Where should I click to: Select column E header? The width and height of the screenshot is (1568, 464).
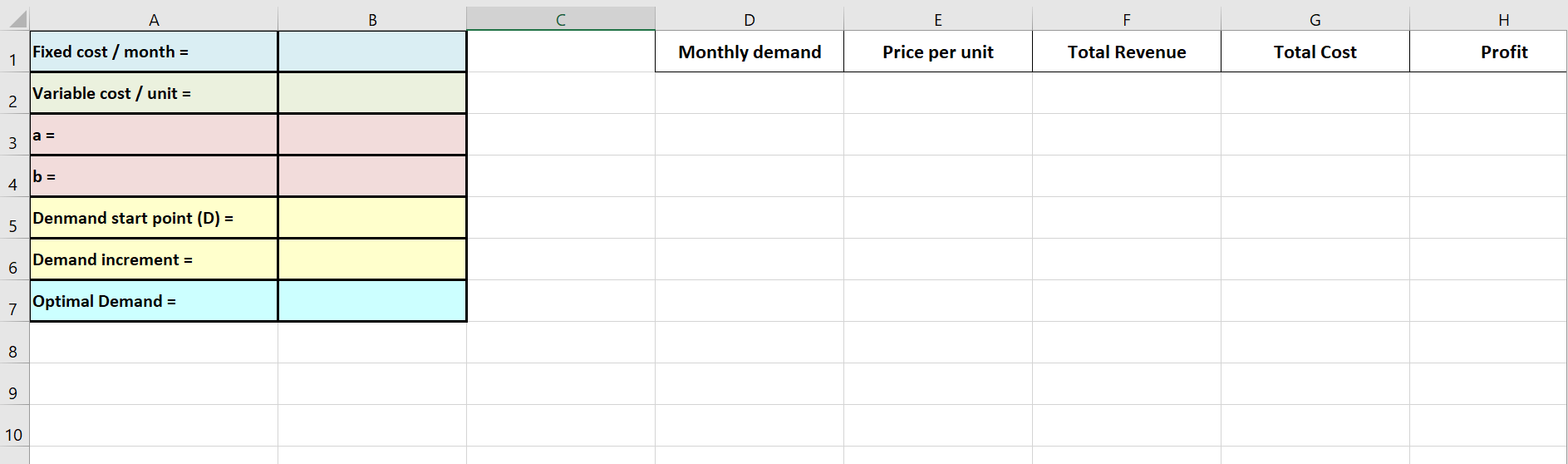[x=938, y=19]
